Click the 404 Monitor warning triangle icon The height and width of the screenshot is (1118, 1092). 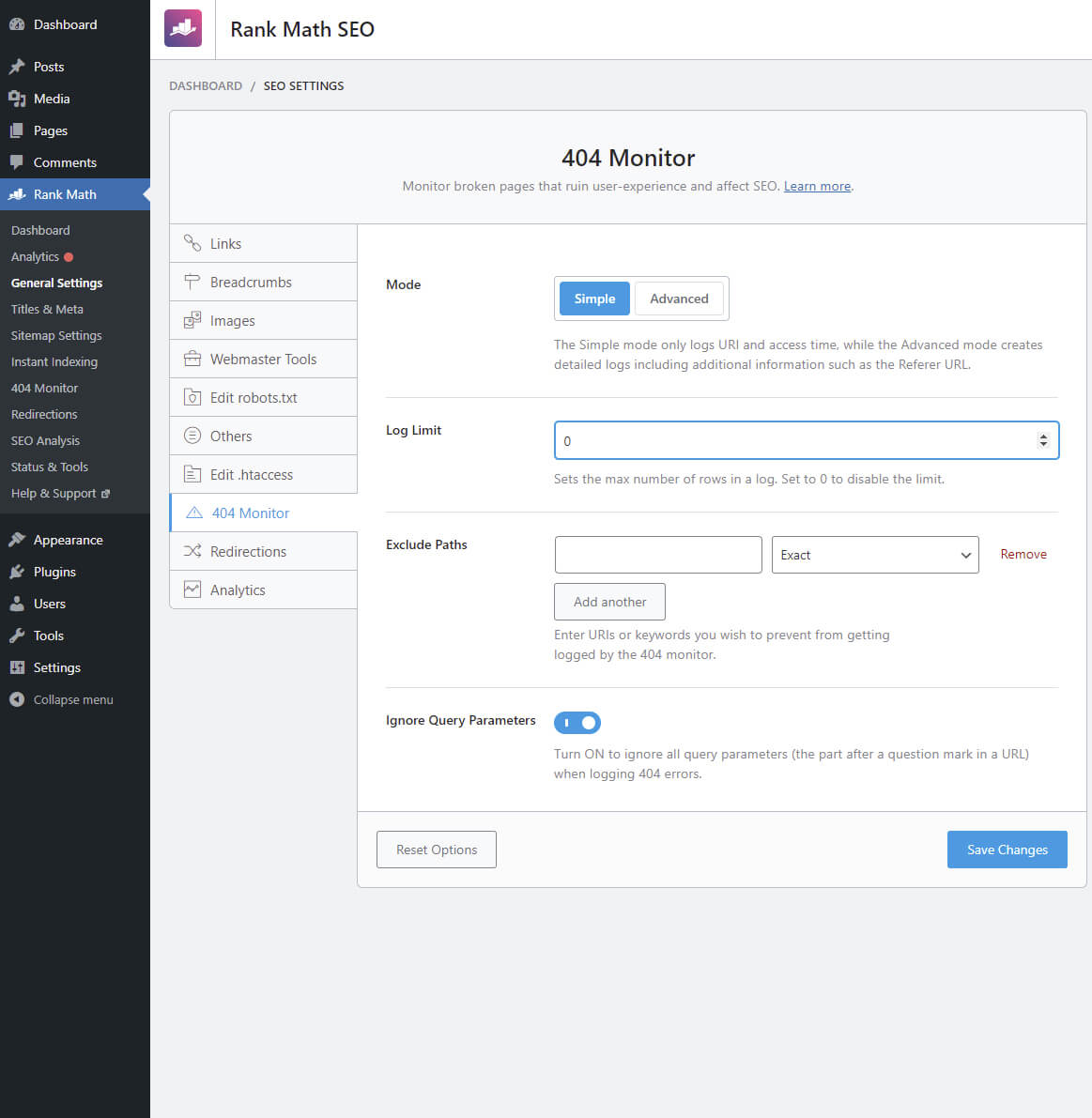[194, 513]
